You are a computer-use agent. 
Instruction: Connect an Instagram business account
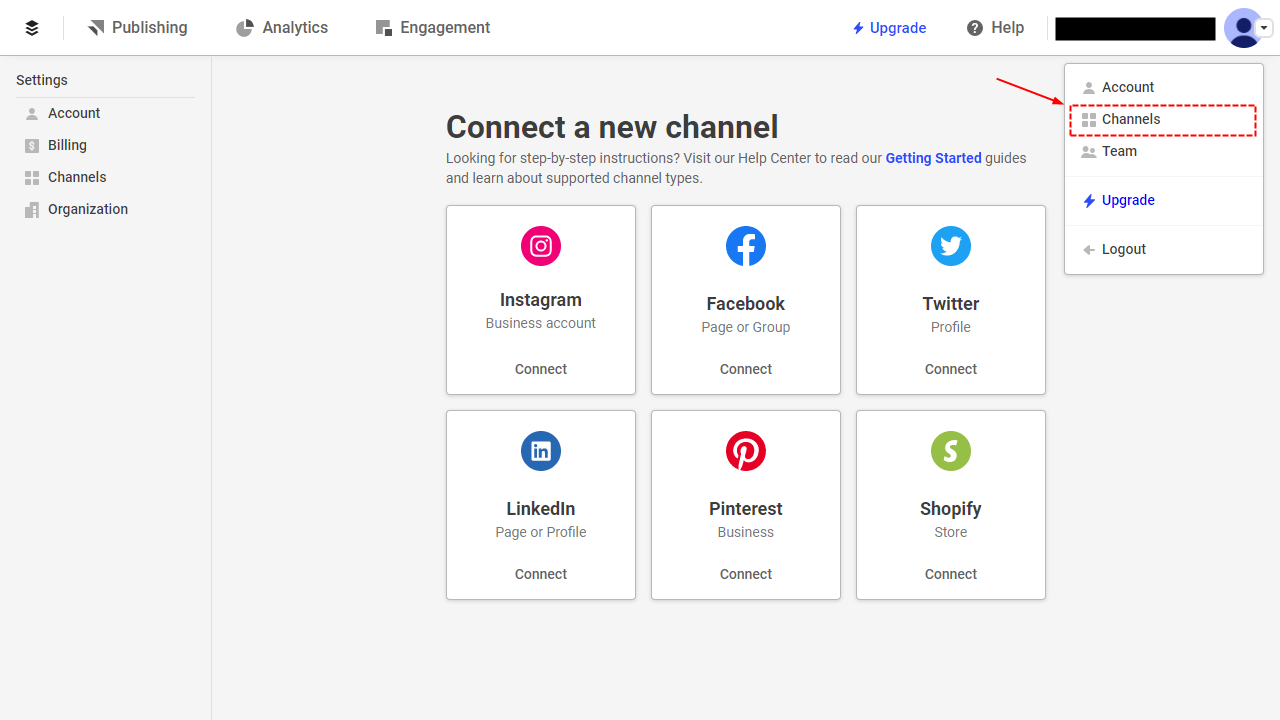click(541, 369)
